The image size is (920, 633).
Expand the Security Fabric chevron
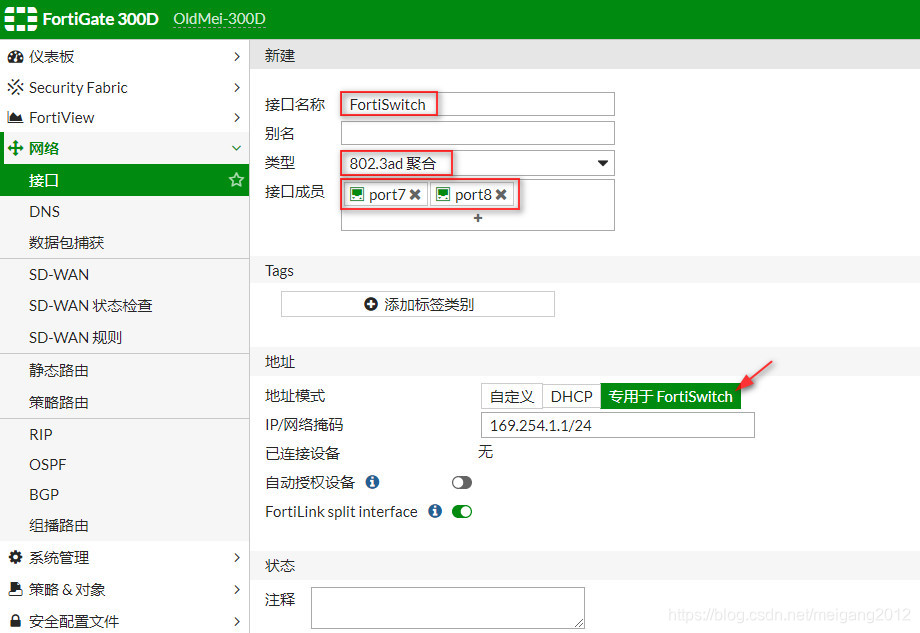tap(236, 87)
